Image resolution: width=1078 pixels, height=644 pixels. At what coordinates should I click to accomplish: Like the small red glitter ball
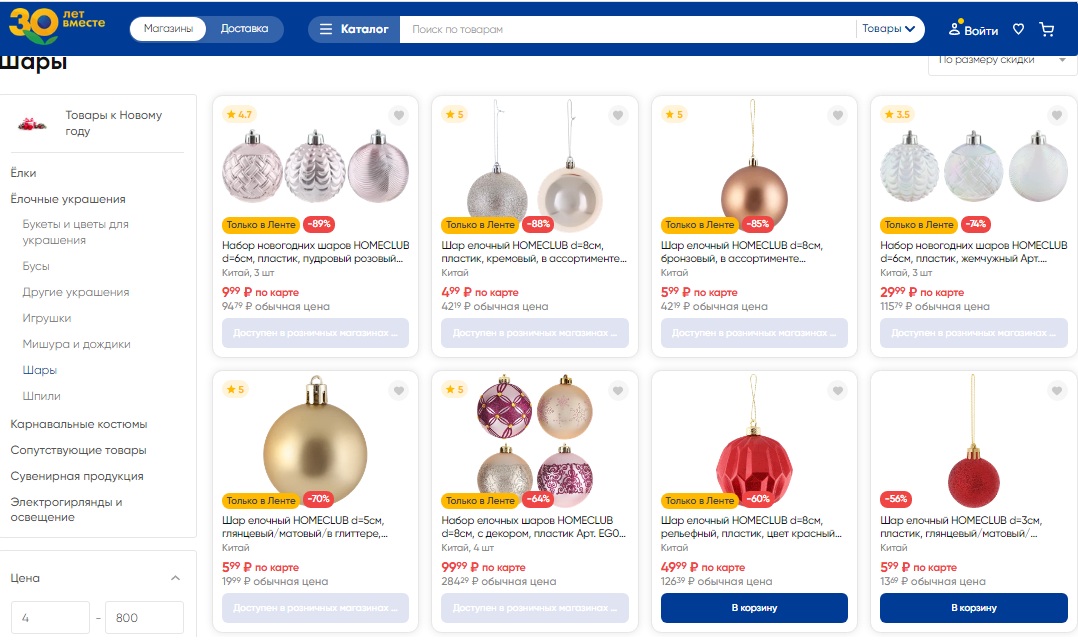coord(1056,391)
